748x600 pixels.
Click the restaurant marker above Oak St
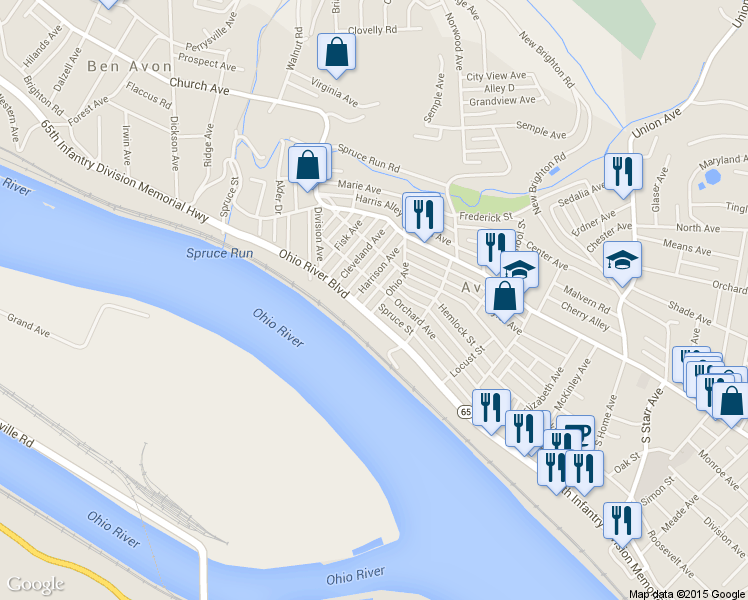coord(584,472)
